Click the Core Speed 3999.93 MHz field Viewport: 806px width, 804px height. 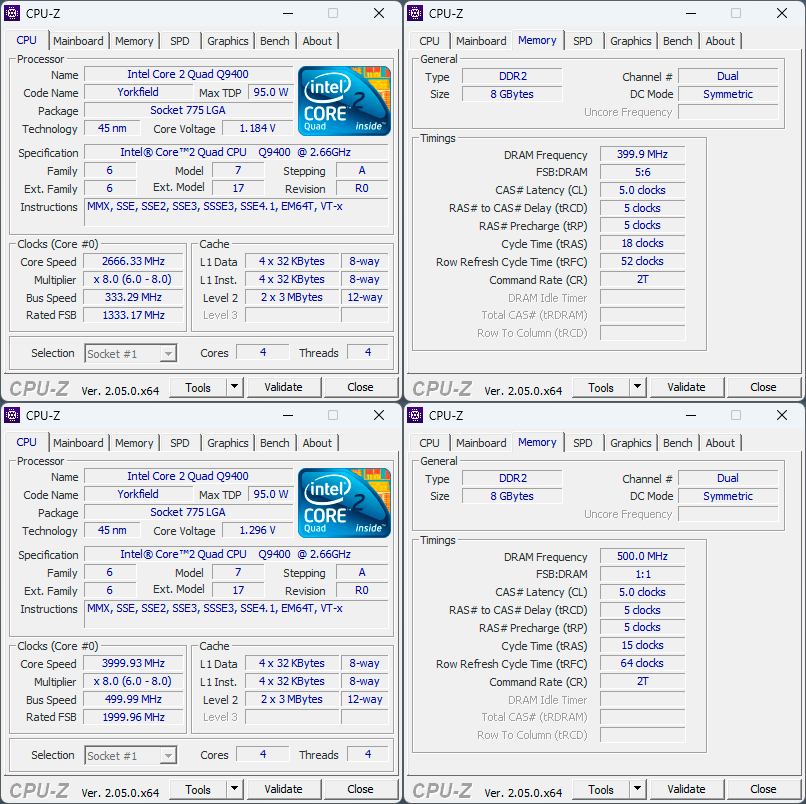pyautogui.click(x=133, y=664)
